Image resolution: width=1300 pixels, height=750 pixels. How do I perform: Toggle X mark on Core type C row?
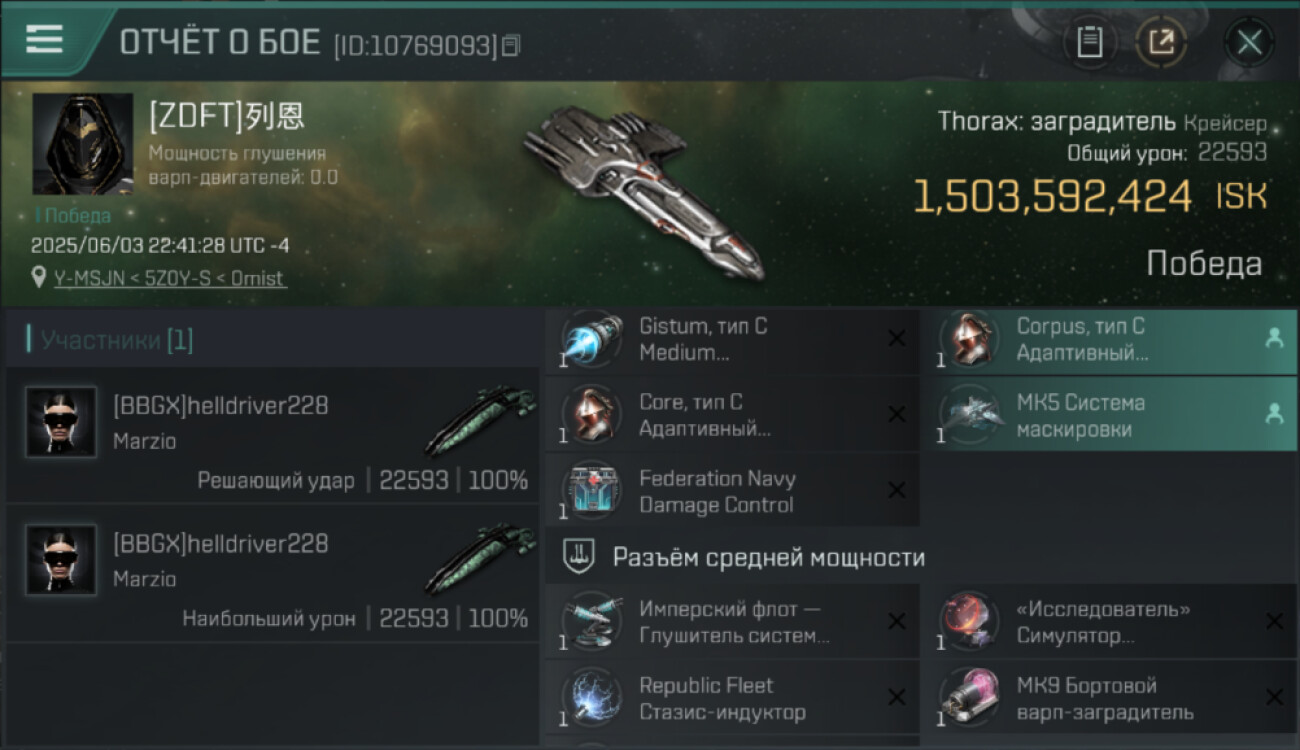(x=896, y=415)
